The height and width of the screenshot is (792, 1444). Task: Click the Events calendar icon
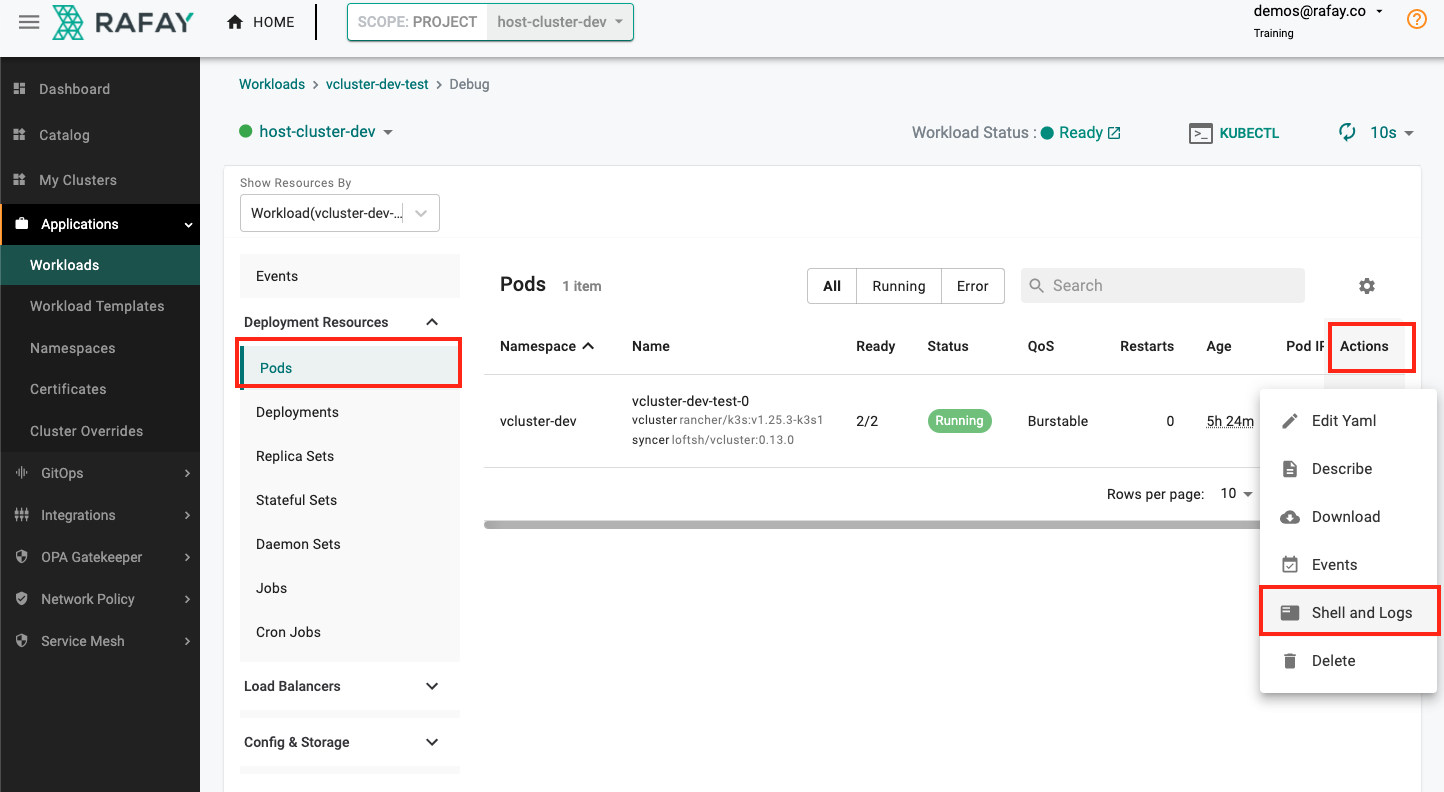click(1290, 565)
